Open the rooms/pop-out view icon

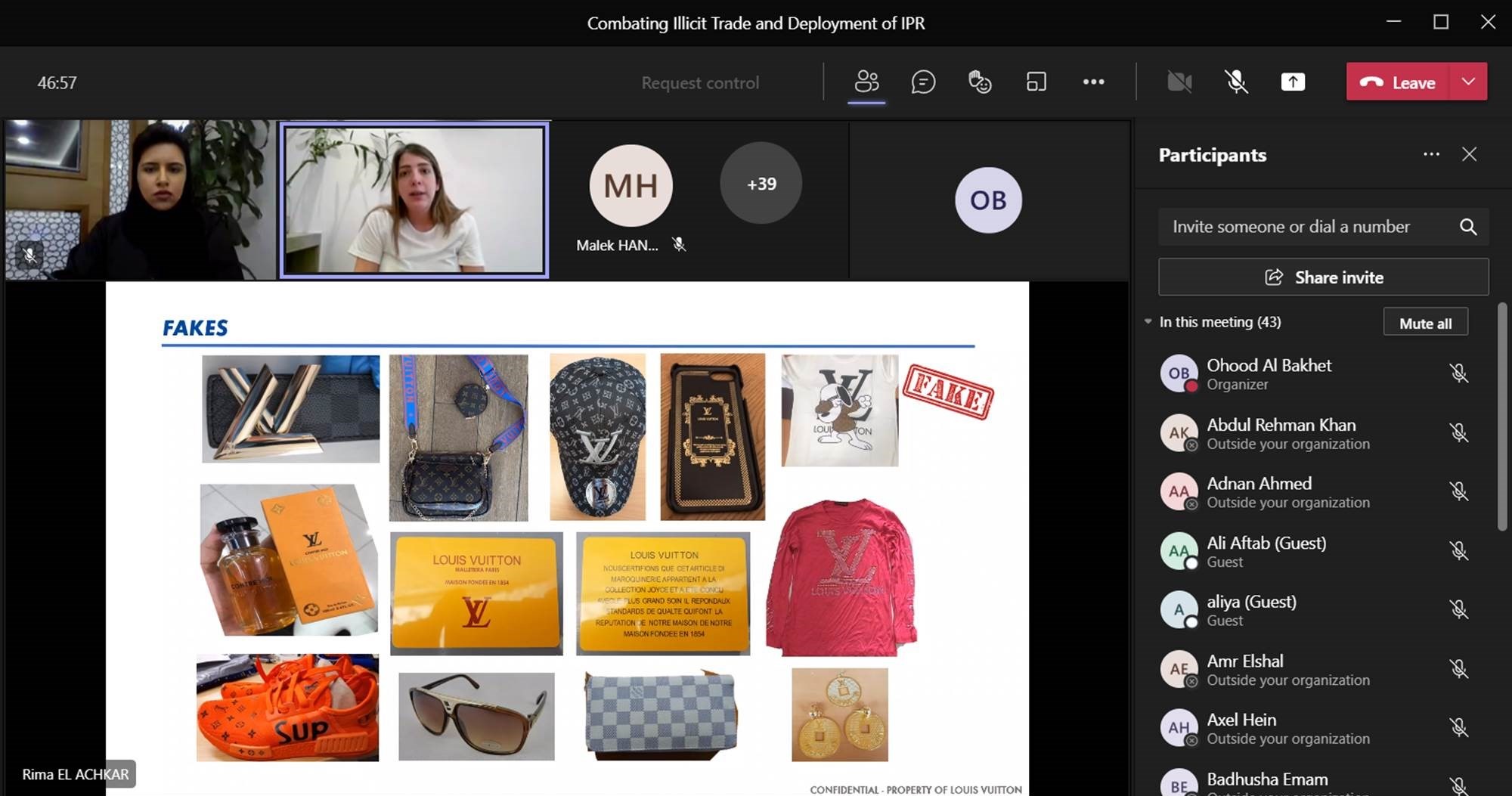pyautogui.click(x=1036, y=82)
